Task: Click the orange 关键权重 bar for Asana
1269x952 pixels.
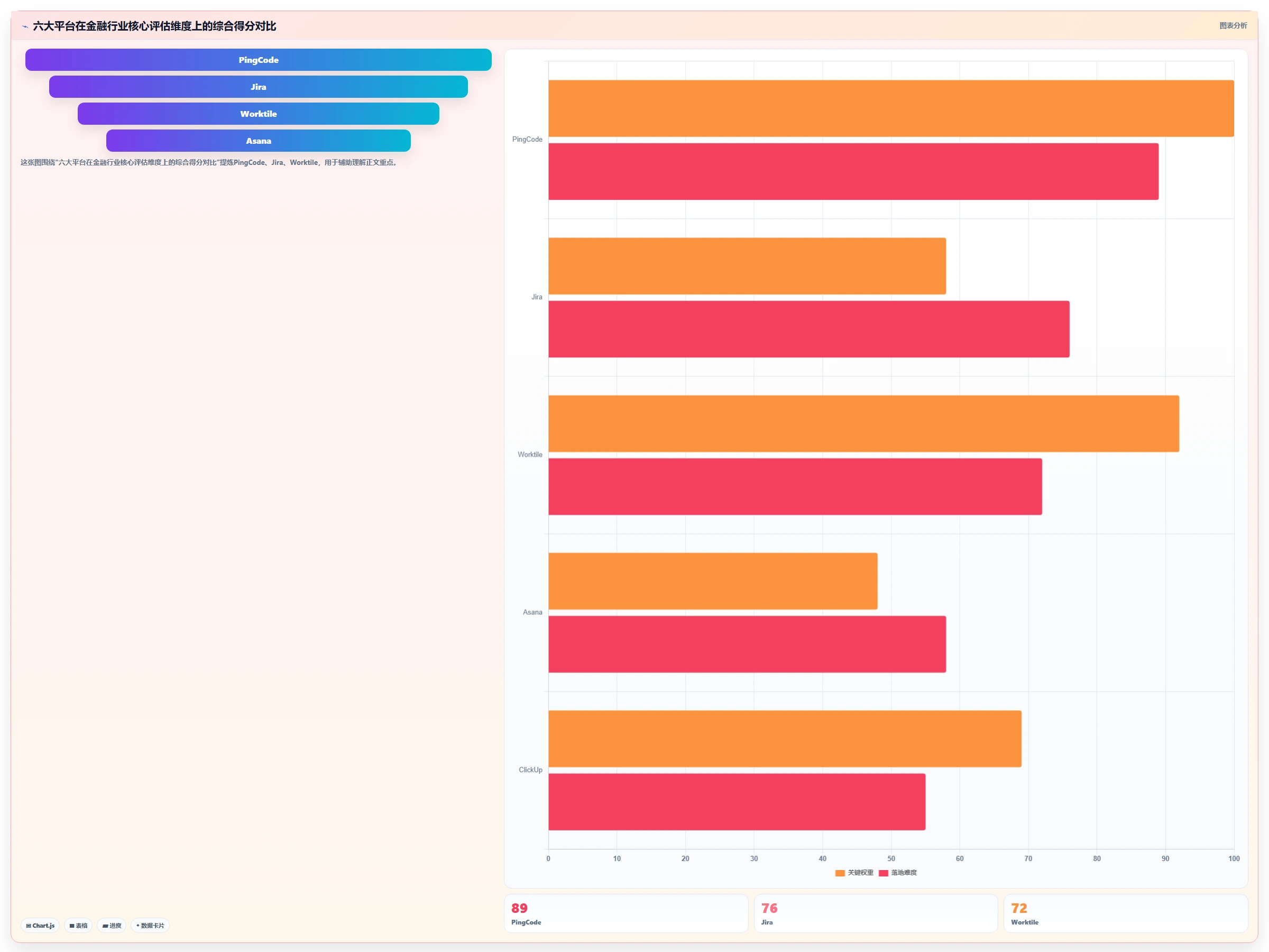Action: pos(713,581)
